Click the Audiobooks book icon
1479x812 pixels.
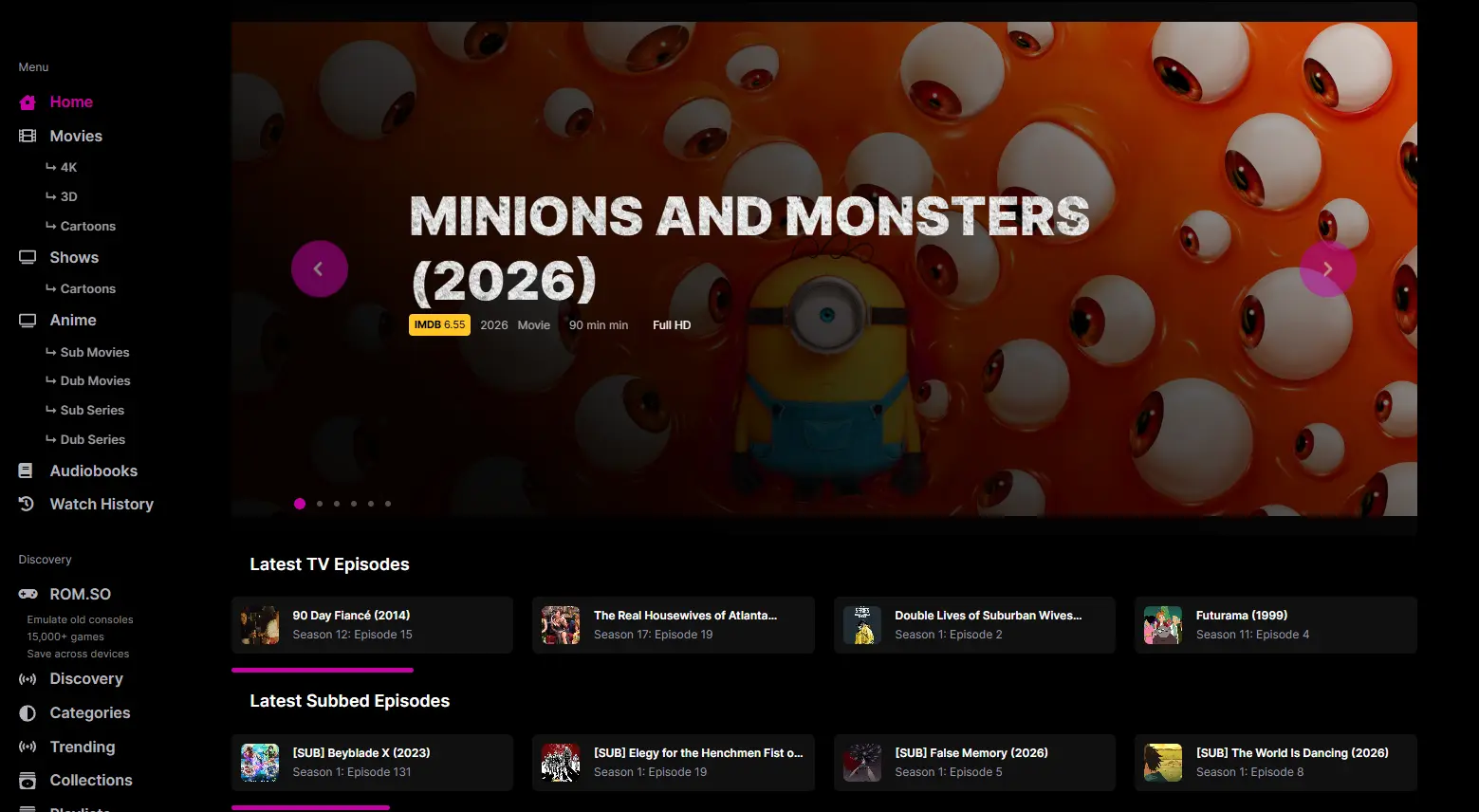pyautogui.click(x=27, y=471)
